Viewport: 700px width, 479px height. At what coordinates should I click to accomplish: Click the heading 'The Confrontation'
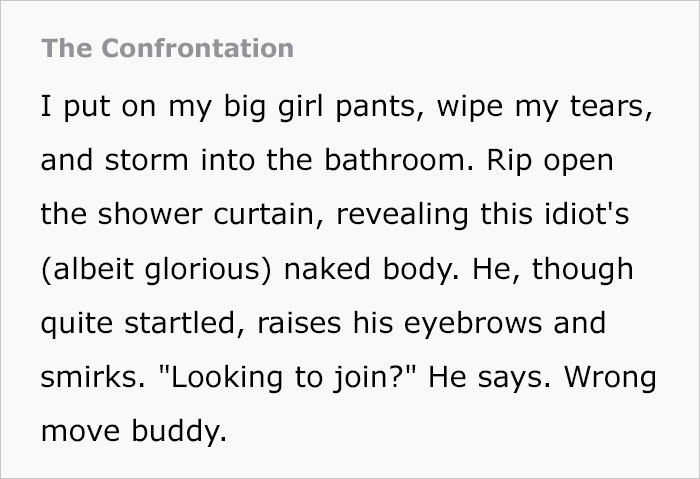coord(167,48)
